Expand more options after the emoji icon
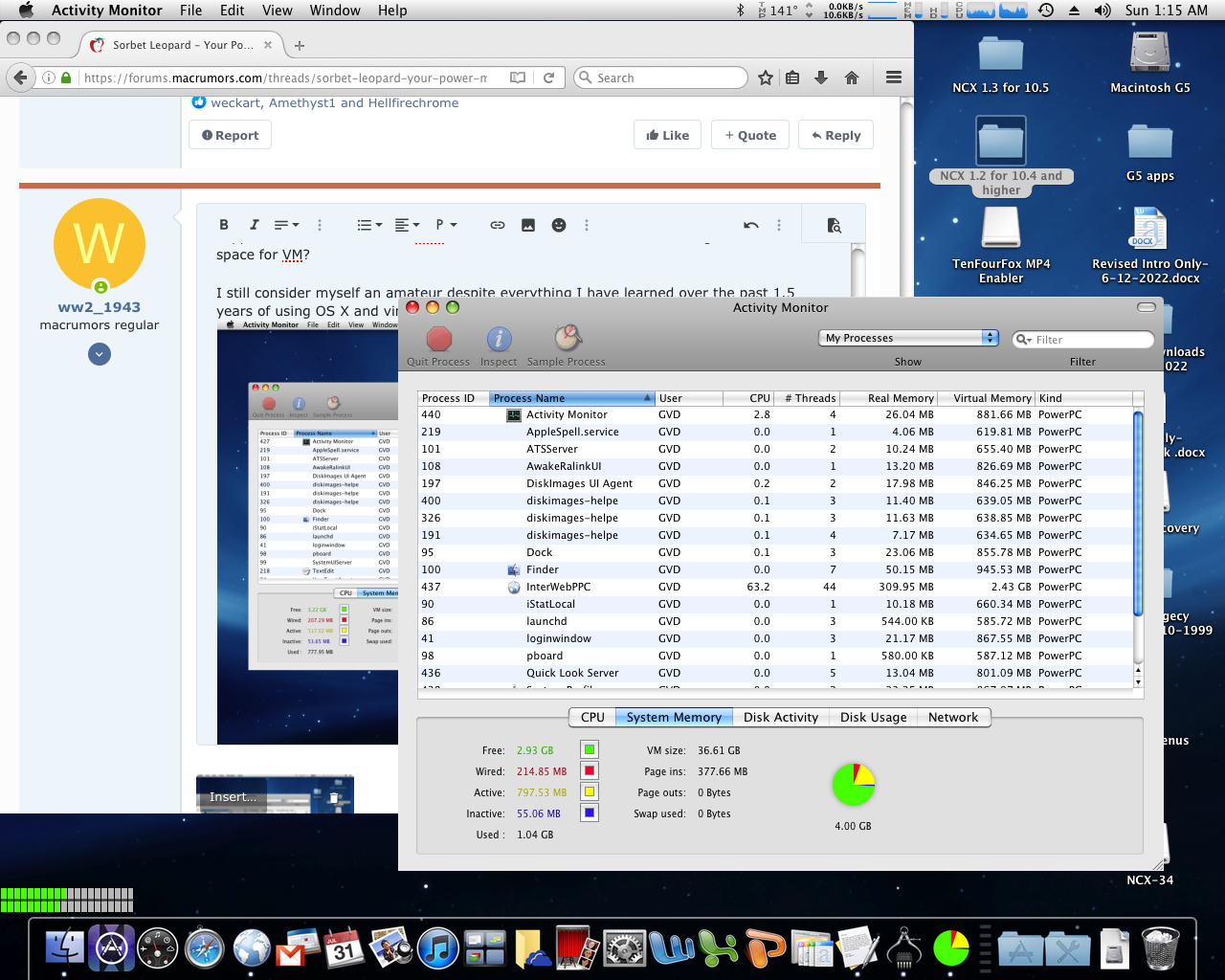The image size is (1225, 980). point(587,225)
